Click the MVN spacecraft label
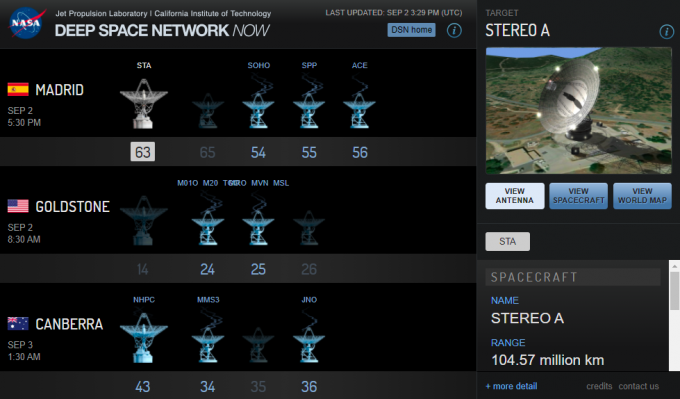The width and height of the screenshot is (680, 399). [x=260, y=183]
